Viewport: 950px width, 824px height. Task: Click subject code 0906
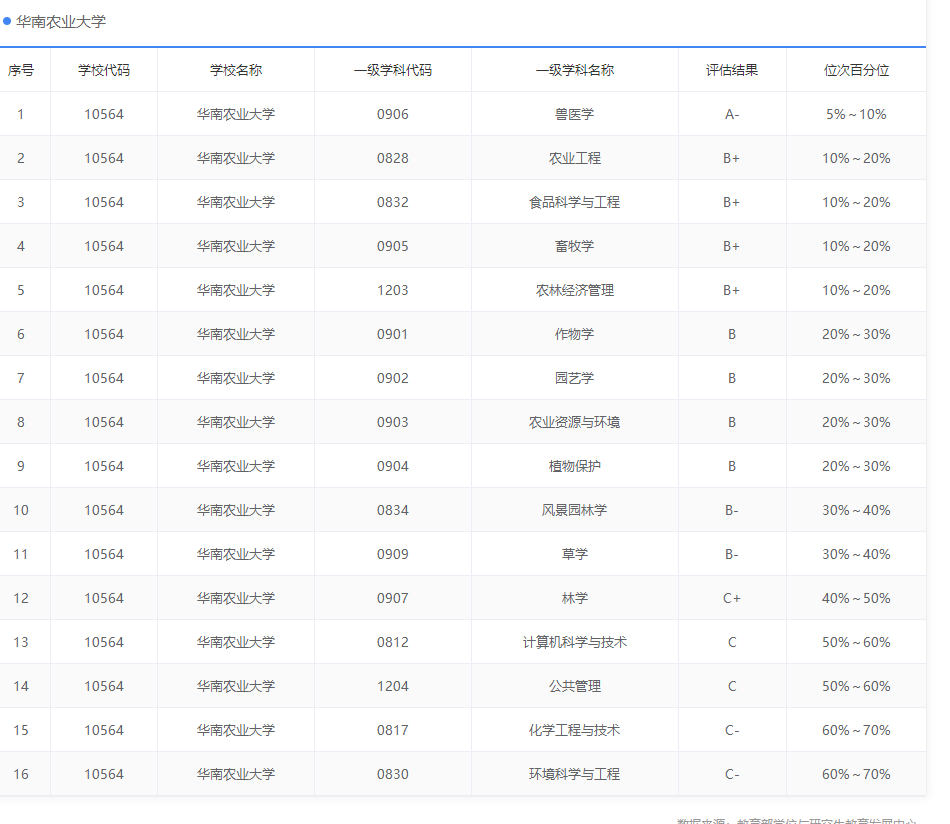[x=393, y=115]
